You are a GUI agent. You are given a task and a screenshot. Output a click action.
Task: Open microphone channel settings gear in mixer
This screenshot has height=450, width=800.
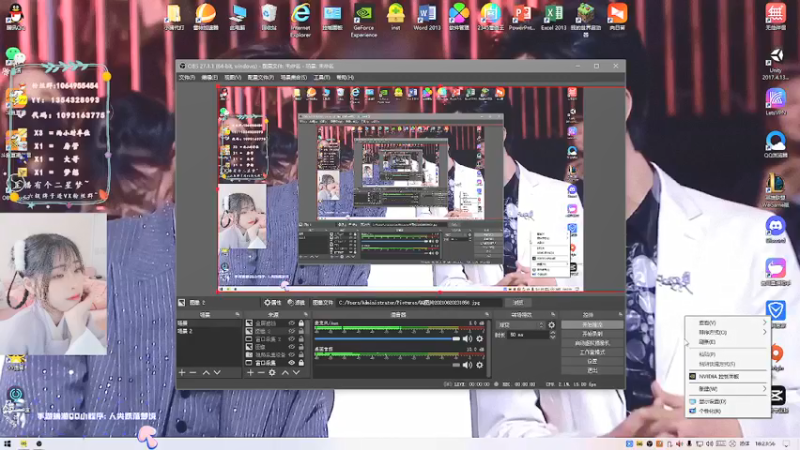pyautogui.click(x=480, y=339)
